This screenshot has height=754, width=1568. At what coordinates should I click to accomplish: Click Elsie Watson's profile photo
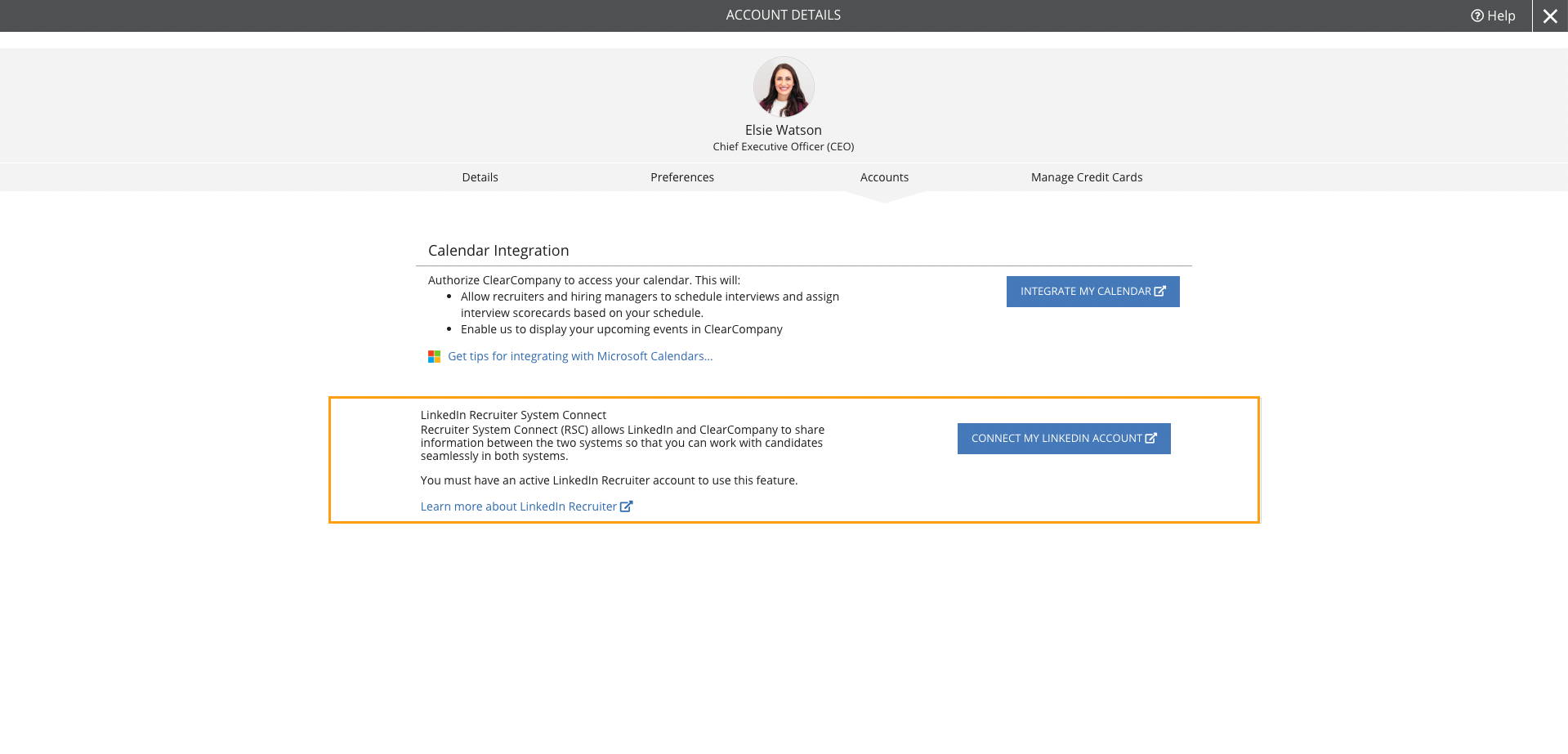[784, 87]
